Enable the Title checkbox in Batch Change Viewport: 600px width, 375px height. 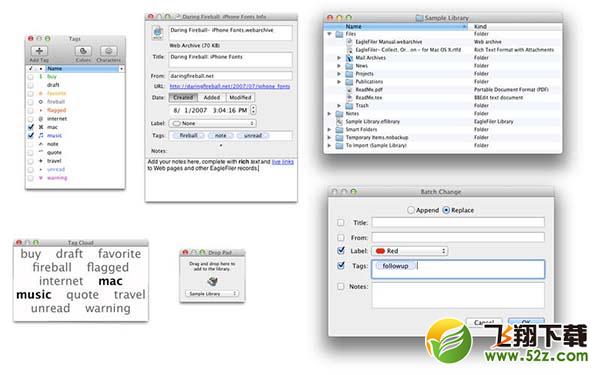pos(341,223)
